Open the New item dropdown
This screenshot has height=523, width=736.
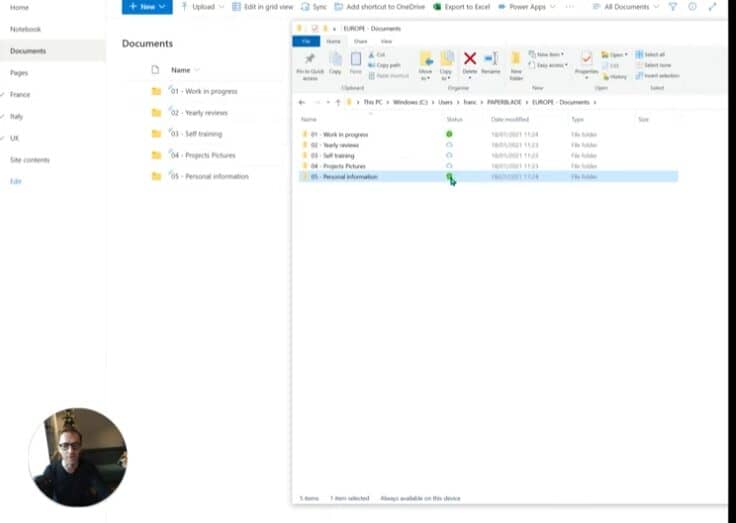click(547, 54)
